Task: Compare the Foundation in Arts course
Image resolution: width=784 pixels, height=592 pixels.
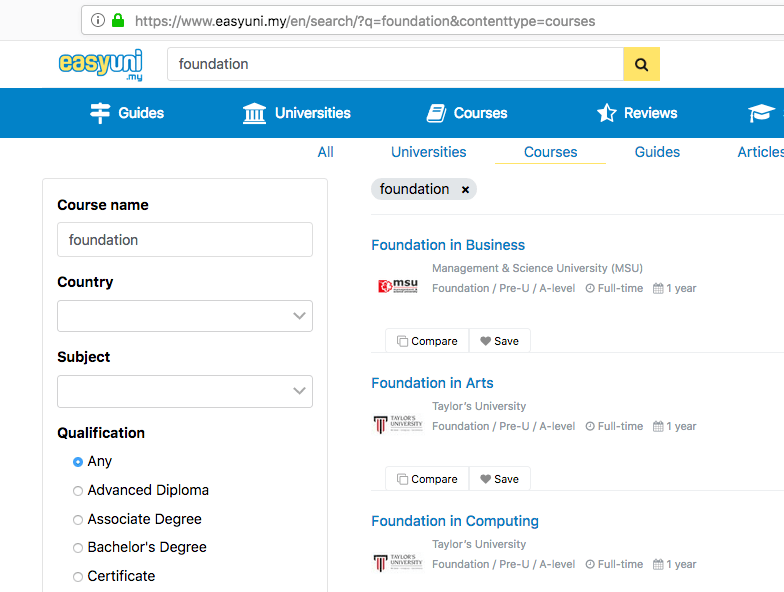Action: pyautogui.click(x=427, y=479)
